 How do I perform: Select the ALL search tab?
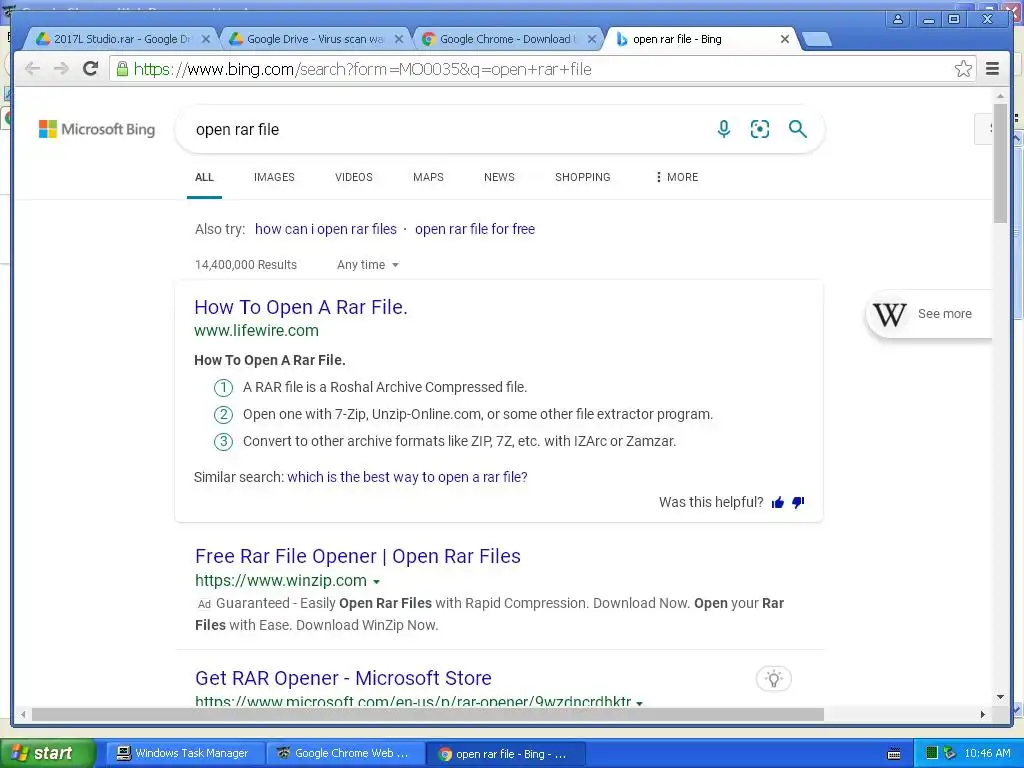204,177
